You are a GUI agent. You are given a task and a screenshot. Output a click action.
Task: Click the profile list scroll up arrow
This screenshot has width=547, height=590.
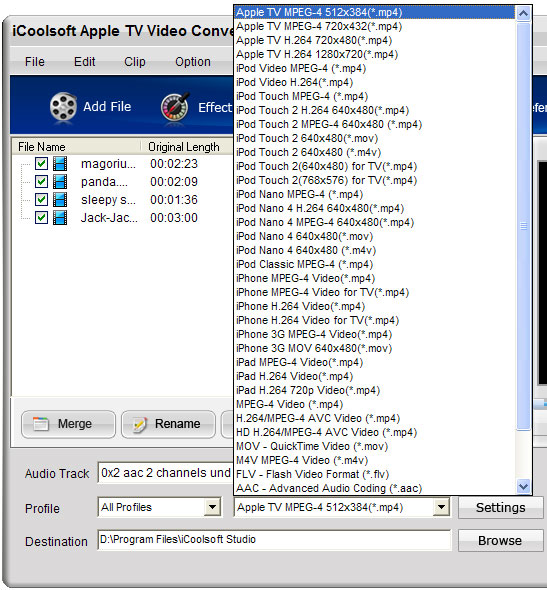pos(523,14)
